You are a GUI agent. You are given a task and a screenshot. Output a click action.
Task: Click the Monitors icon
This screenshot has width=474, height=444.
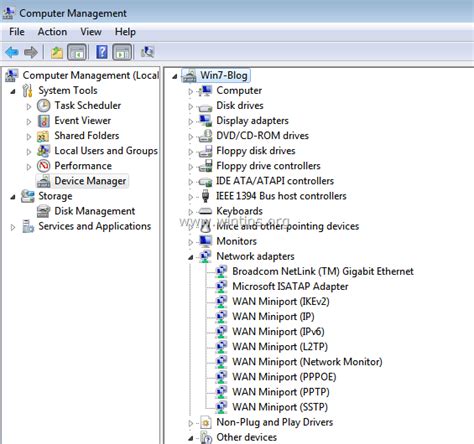205,241
